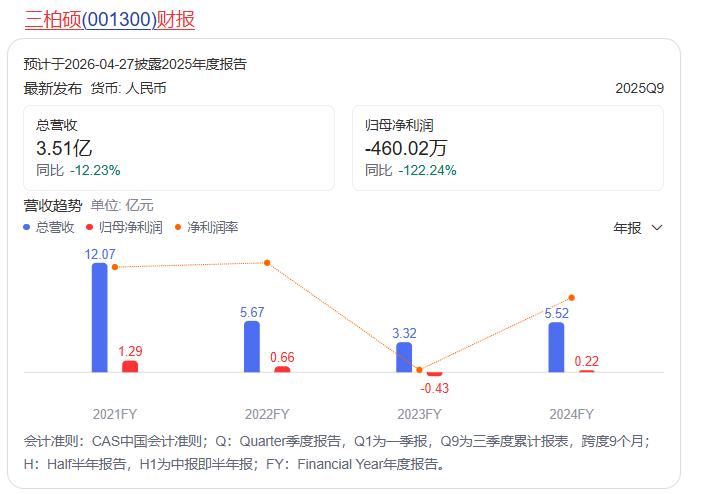
Task: Click the red 归母净利润 legend dot
Action: tap(89, 227)
